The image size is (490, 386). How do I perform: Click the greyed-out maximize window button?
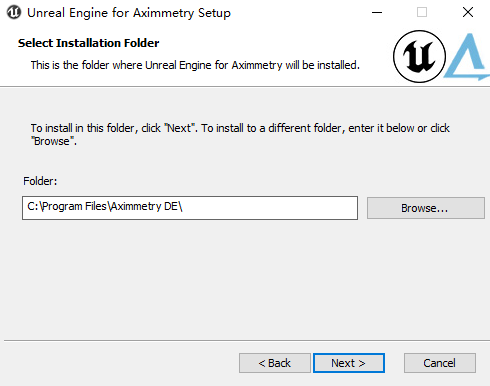(x=422, y=13)
